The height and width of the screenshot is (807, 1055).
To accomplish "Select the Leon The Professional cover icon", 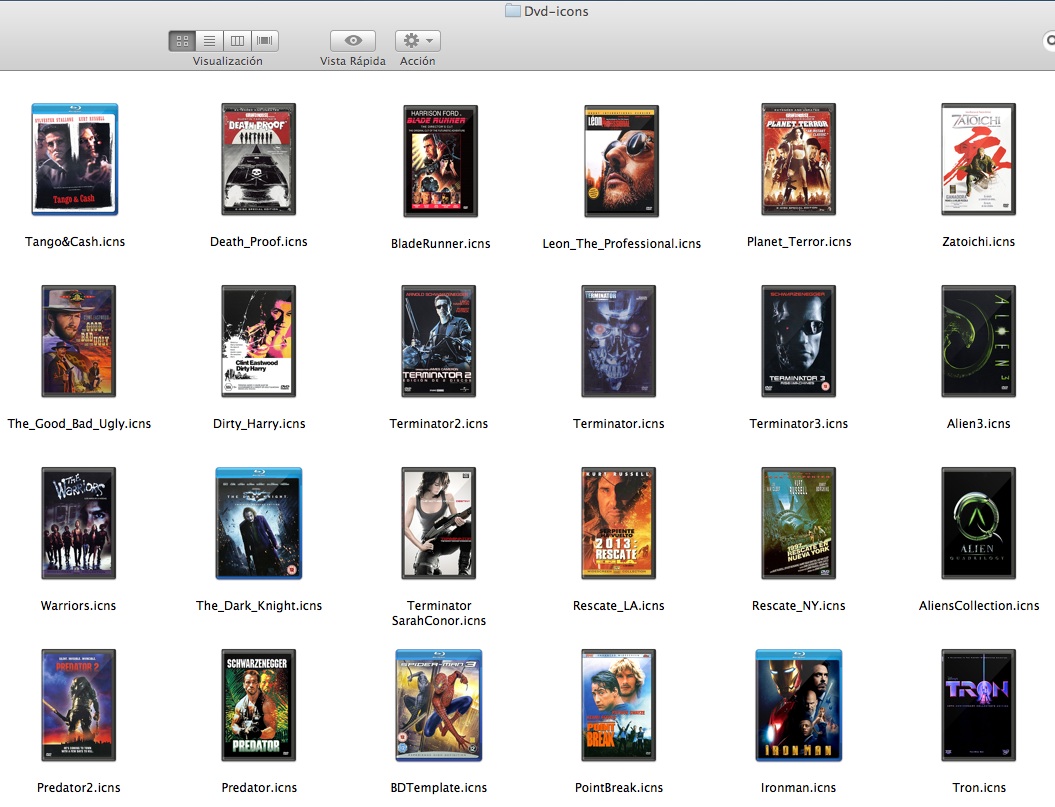I will [622, 161].
